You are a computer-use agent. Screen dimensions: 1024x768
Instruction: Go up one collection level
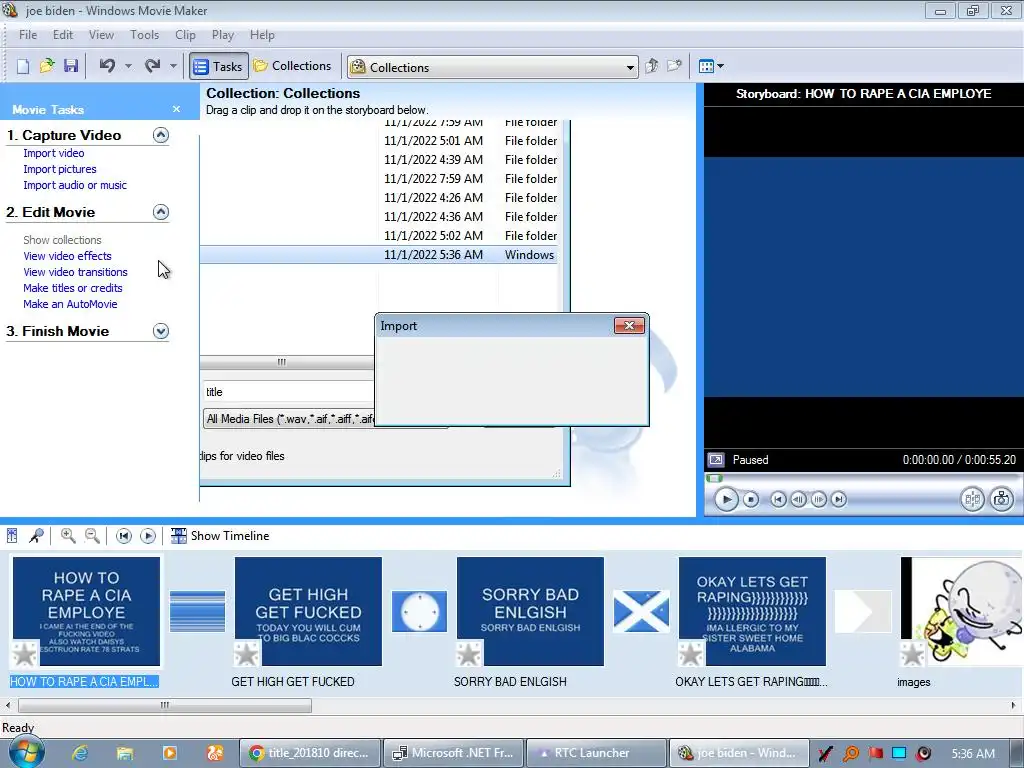coord(651,66)
